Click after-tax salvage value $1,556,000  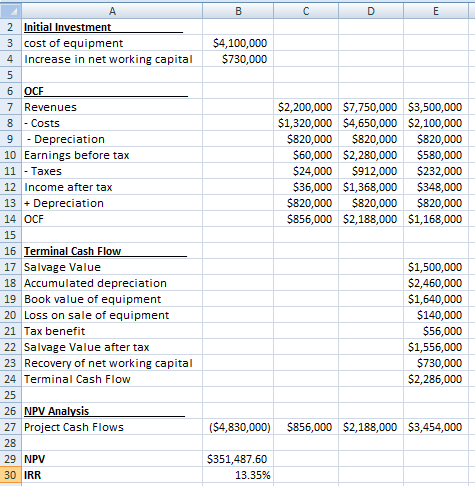click(x=435, y=347)
